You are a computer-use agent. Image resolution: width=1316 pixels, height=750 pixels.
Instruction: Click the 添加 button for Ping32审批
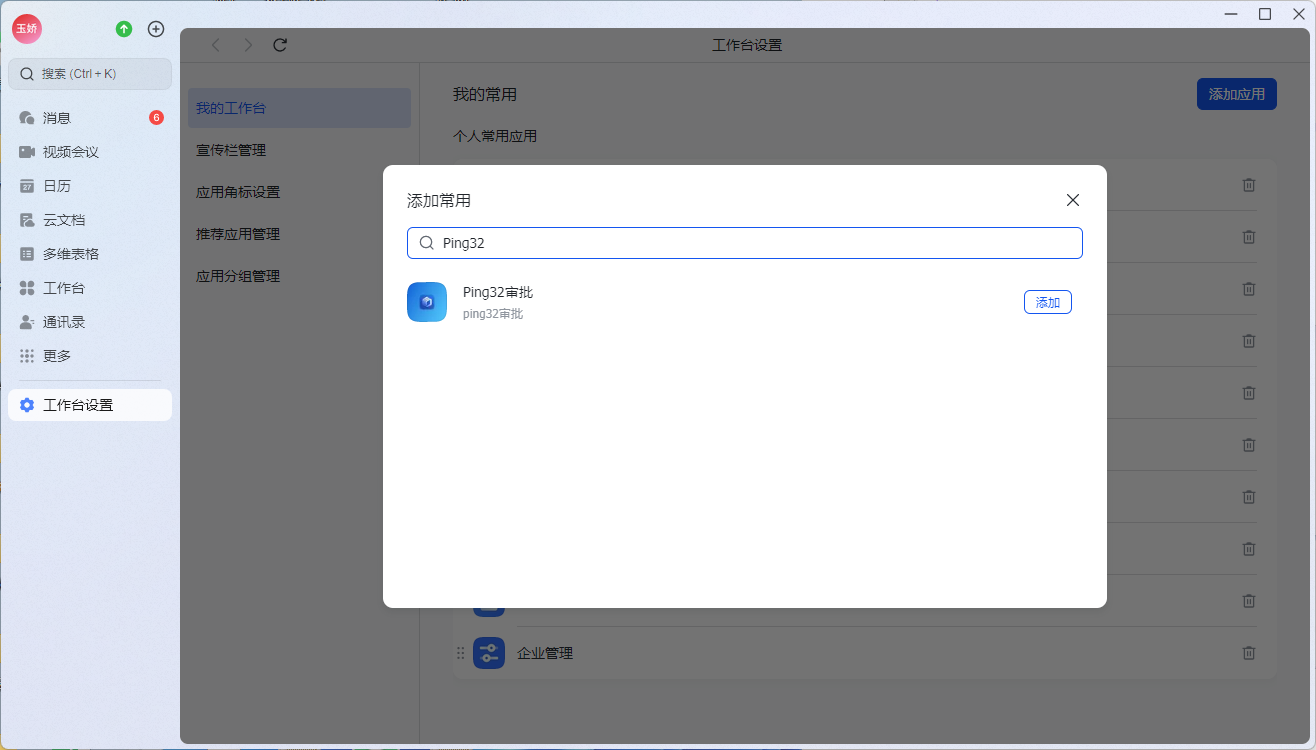pos(1047,302)
